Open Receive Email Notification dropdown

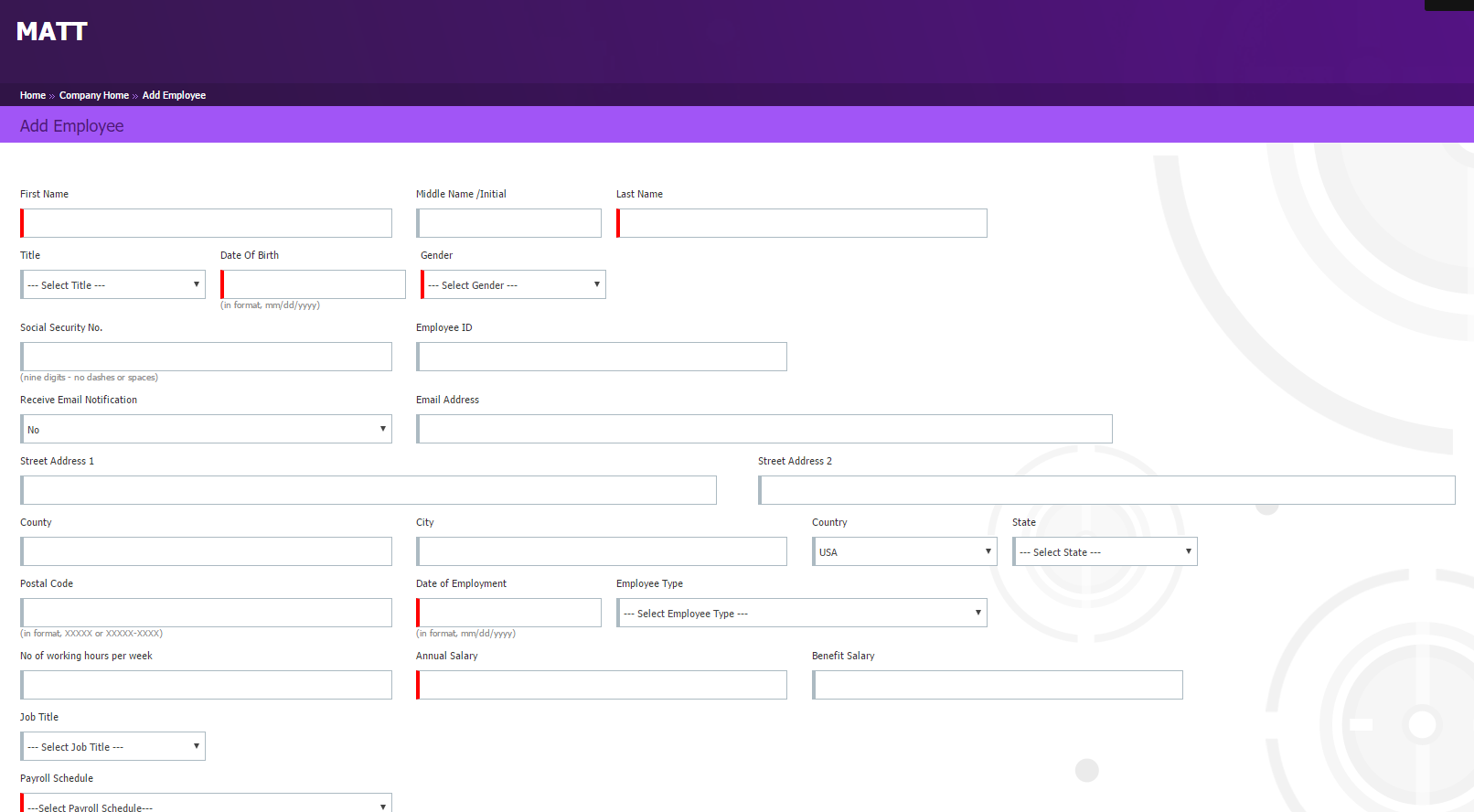pos(207,429)
